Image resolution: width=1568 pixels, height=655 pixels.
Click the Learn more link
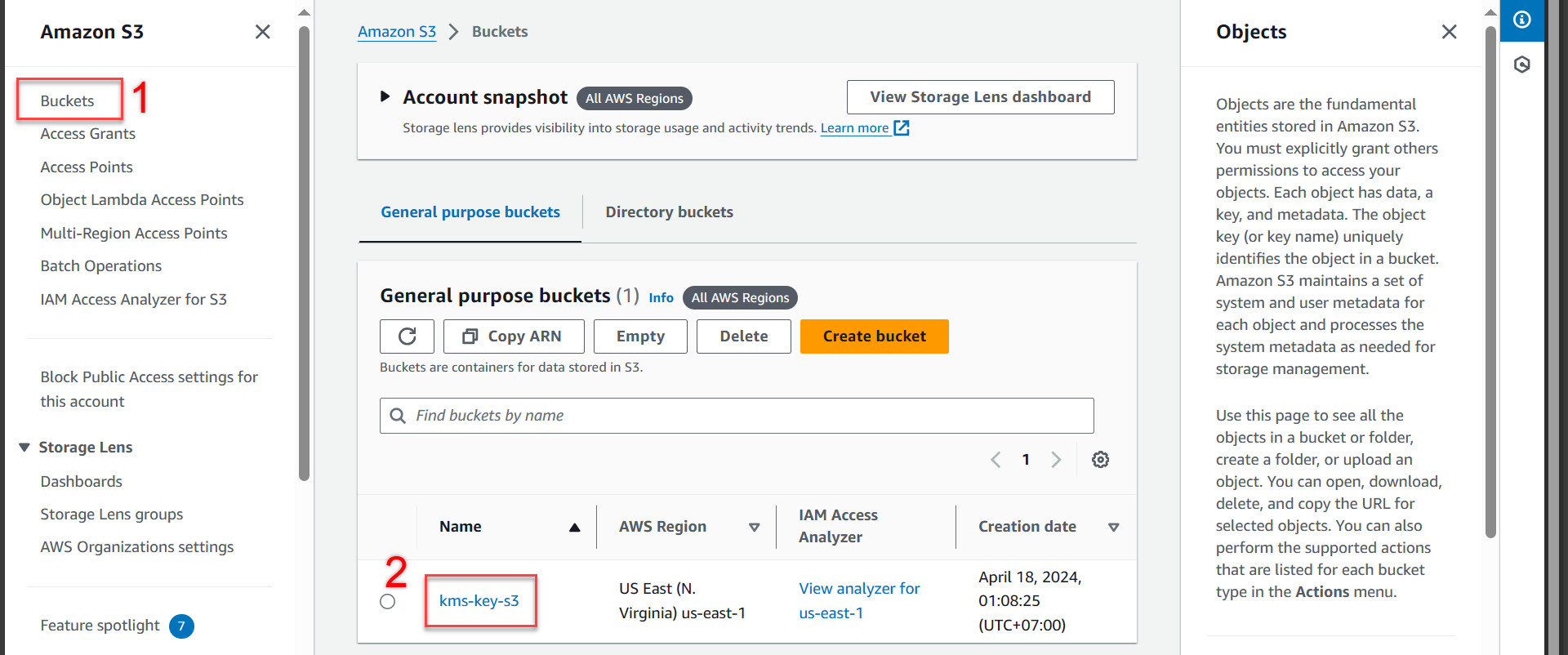tap(854, 128)
